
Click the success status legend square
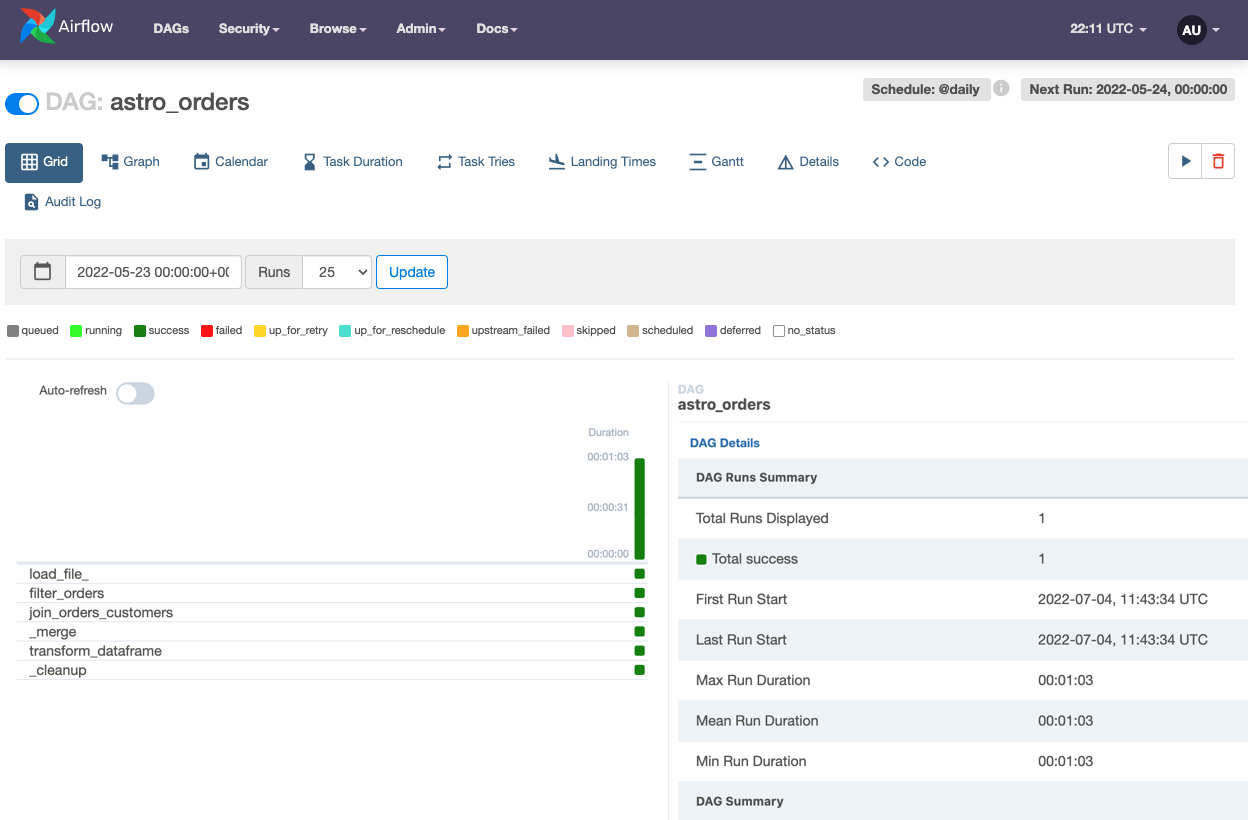coord(140,331)
